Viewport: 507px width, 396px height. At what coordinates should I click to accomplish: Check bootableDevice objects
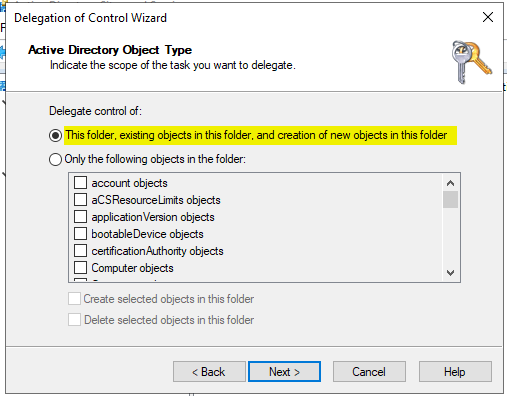(x=80, y=234)
